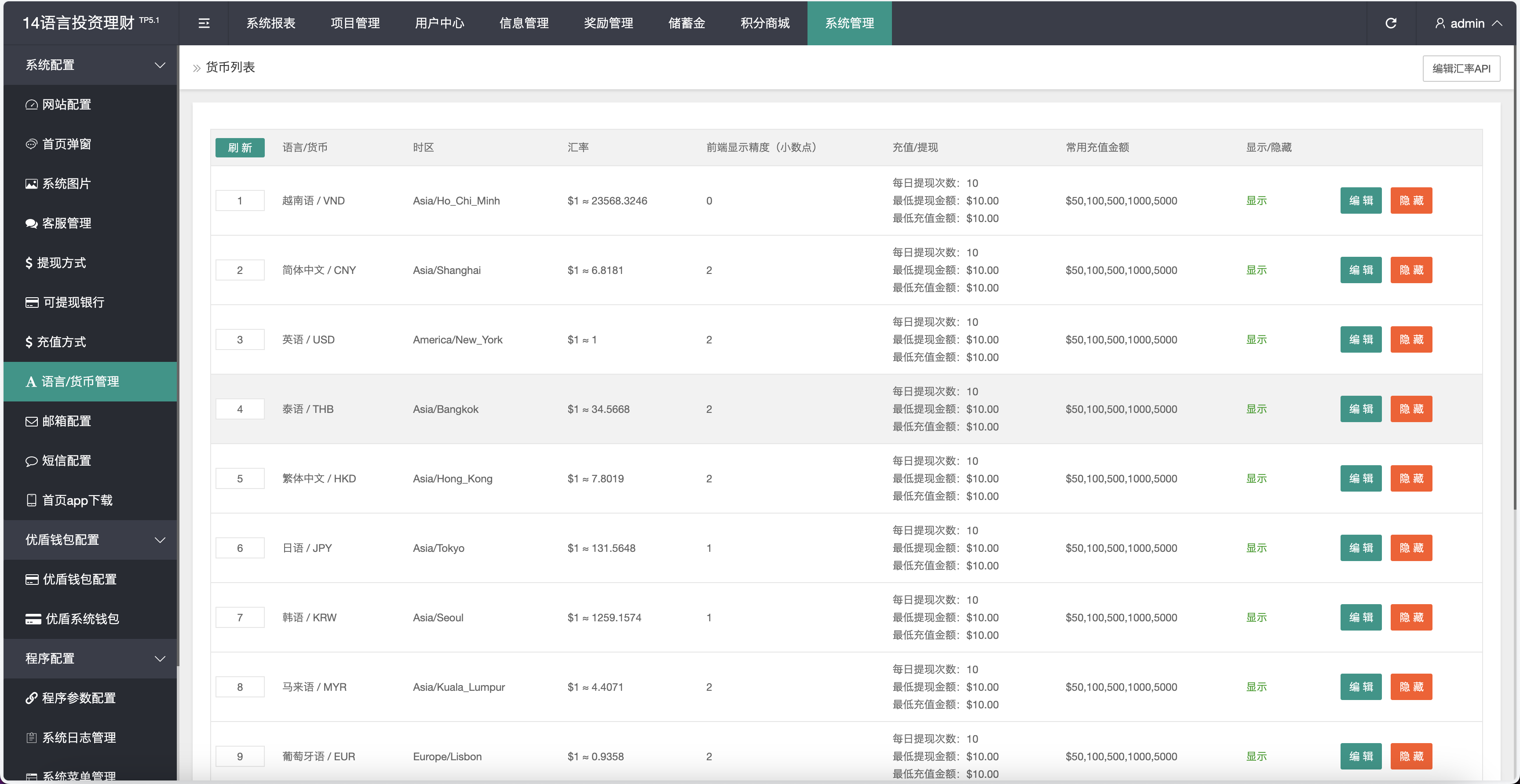Edit the 简体中文 / CNY currency entry
Image resolution: width=1520 pixels, height=784 pixels.
pyautogui.click(x=1361, y=270)
